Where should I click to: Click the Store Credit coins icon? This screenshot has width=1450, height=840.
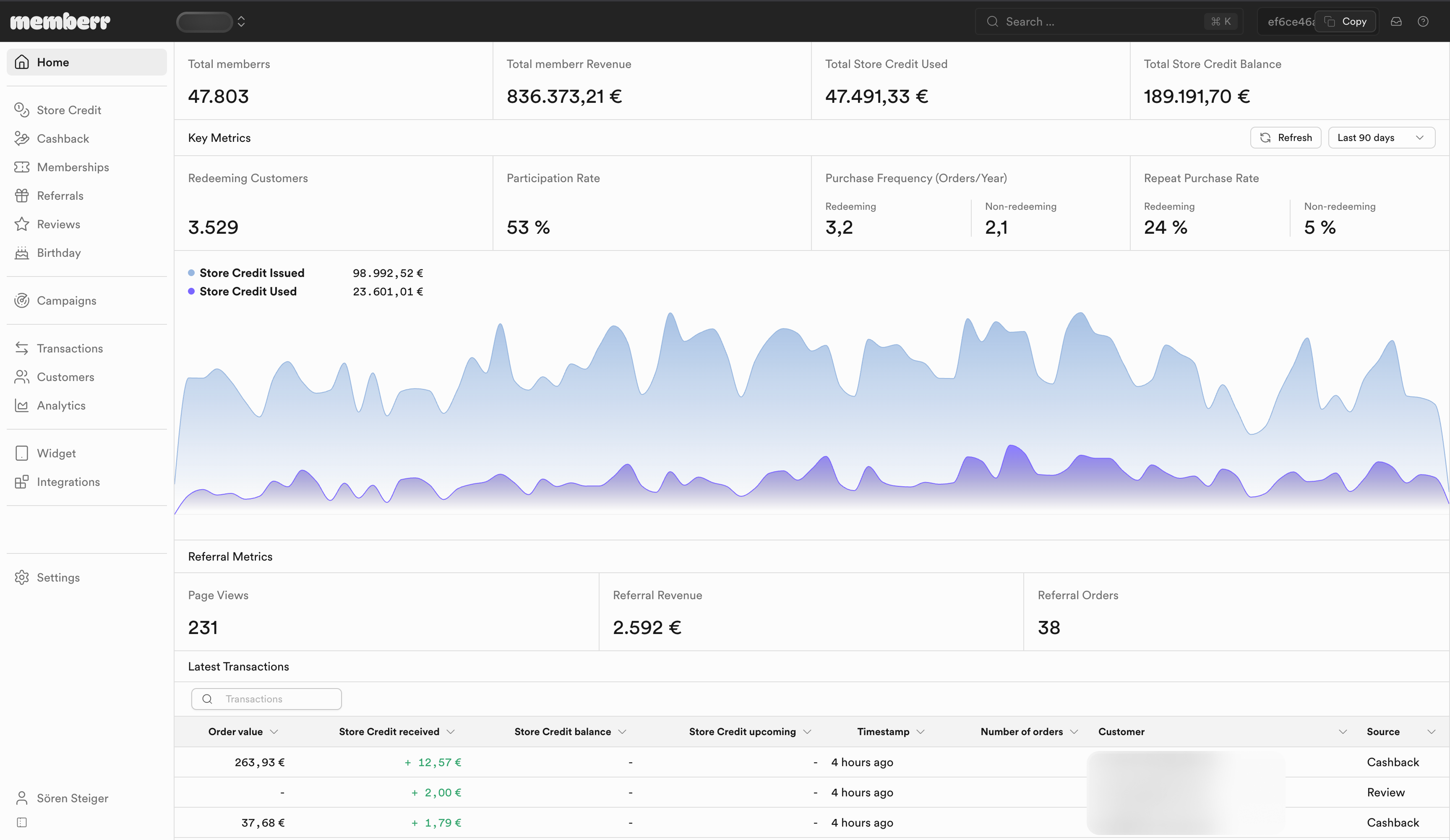[21, 110]
